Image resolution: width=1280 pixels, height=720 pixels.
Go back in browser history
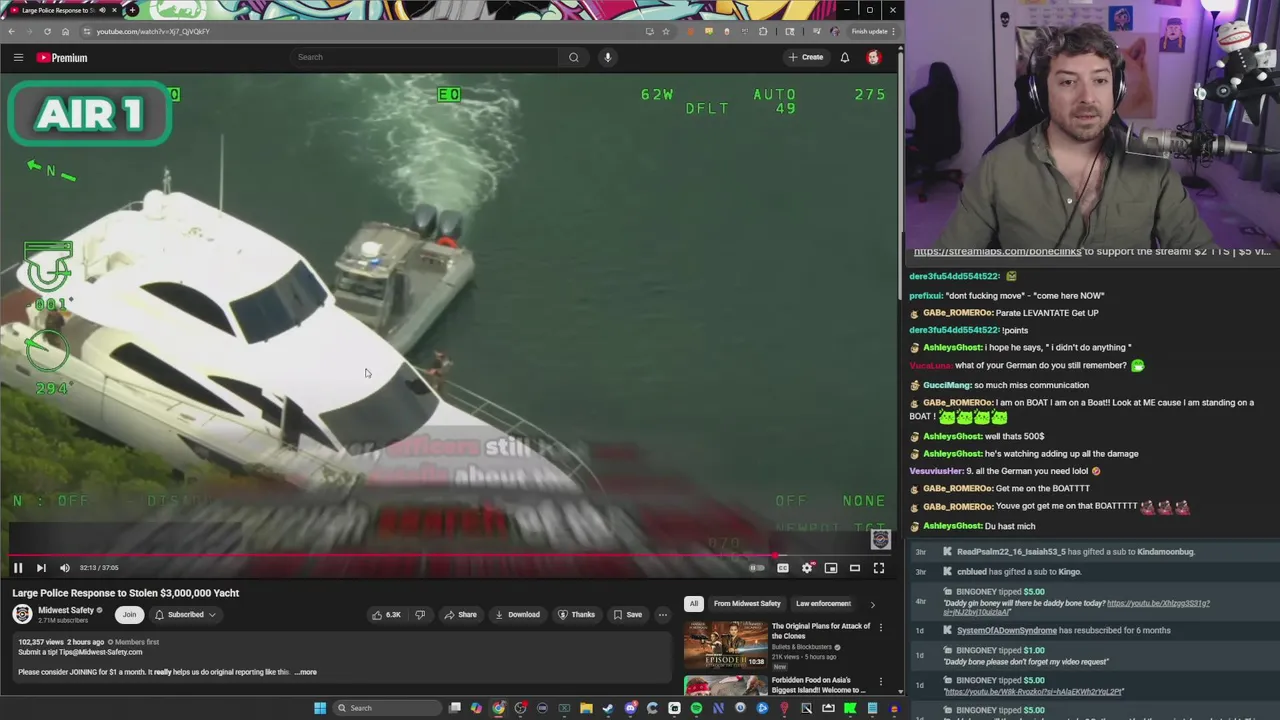tap(11, 31)
